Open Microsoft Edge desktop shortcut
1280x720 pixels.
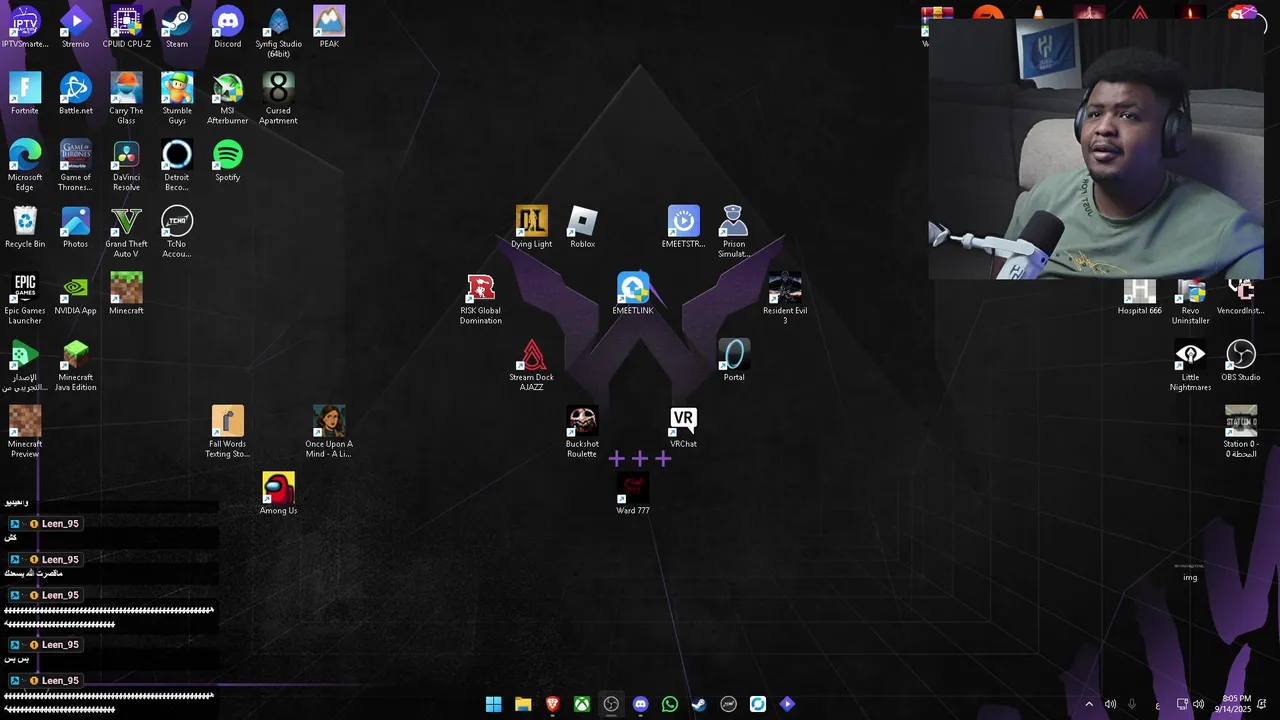click(25, 165)
